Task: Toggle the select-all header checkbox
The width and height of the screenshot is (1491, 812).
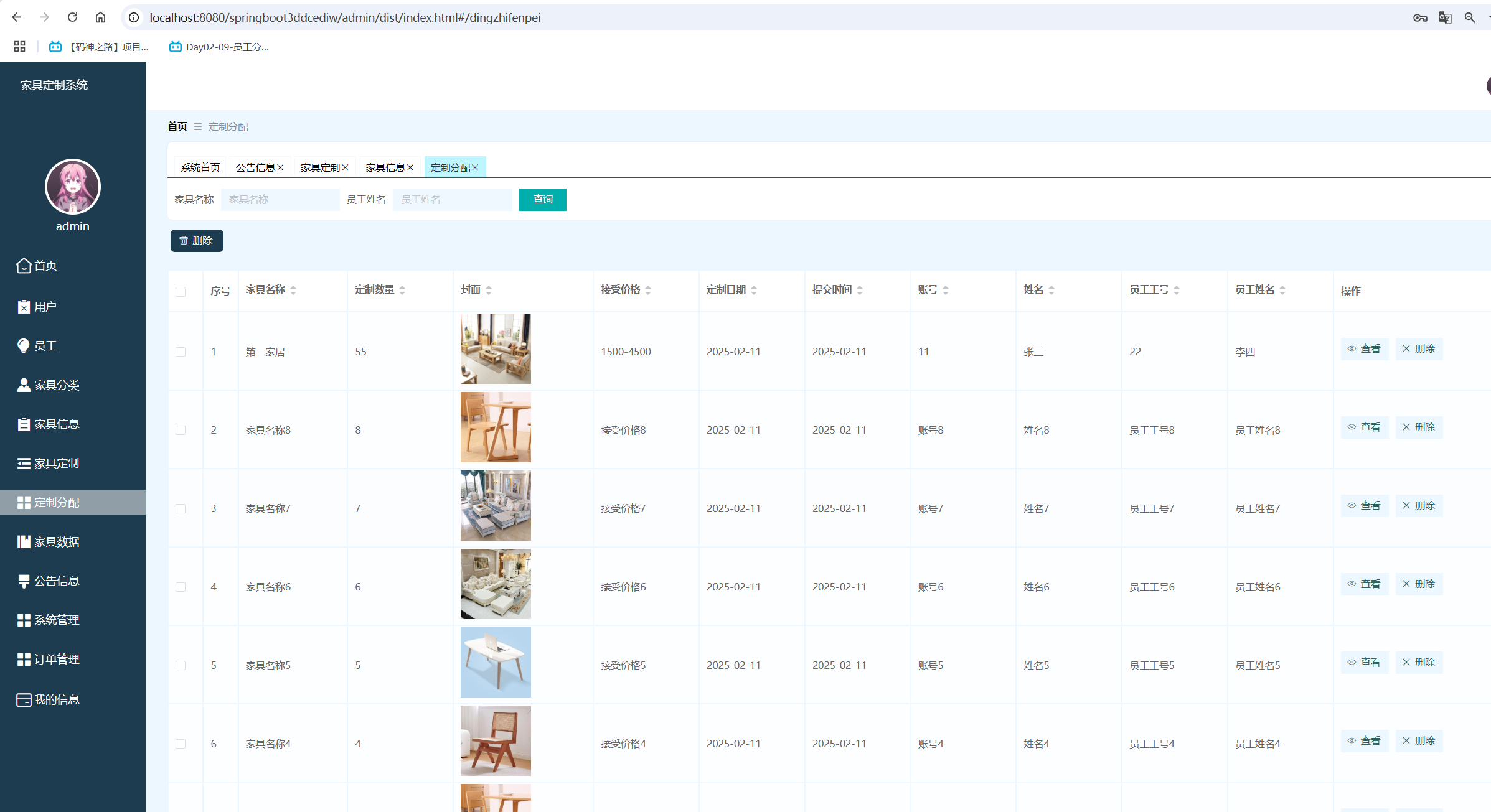Action: [x=181, y=291]
